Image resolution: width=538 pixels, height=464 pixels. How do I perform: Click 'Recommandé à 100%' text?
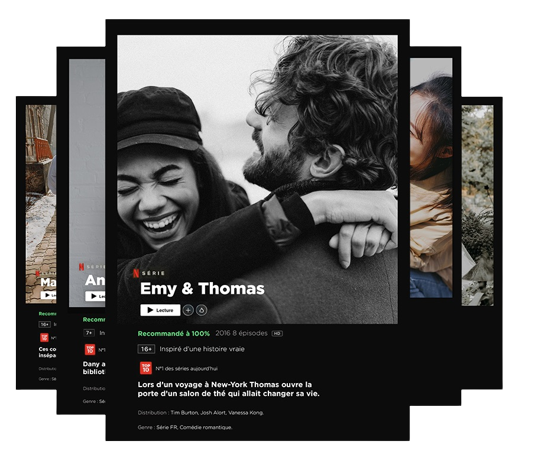[174, 334]
